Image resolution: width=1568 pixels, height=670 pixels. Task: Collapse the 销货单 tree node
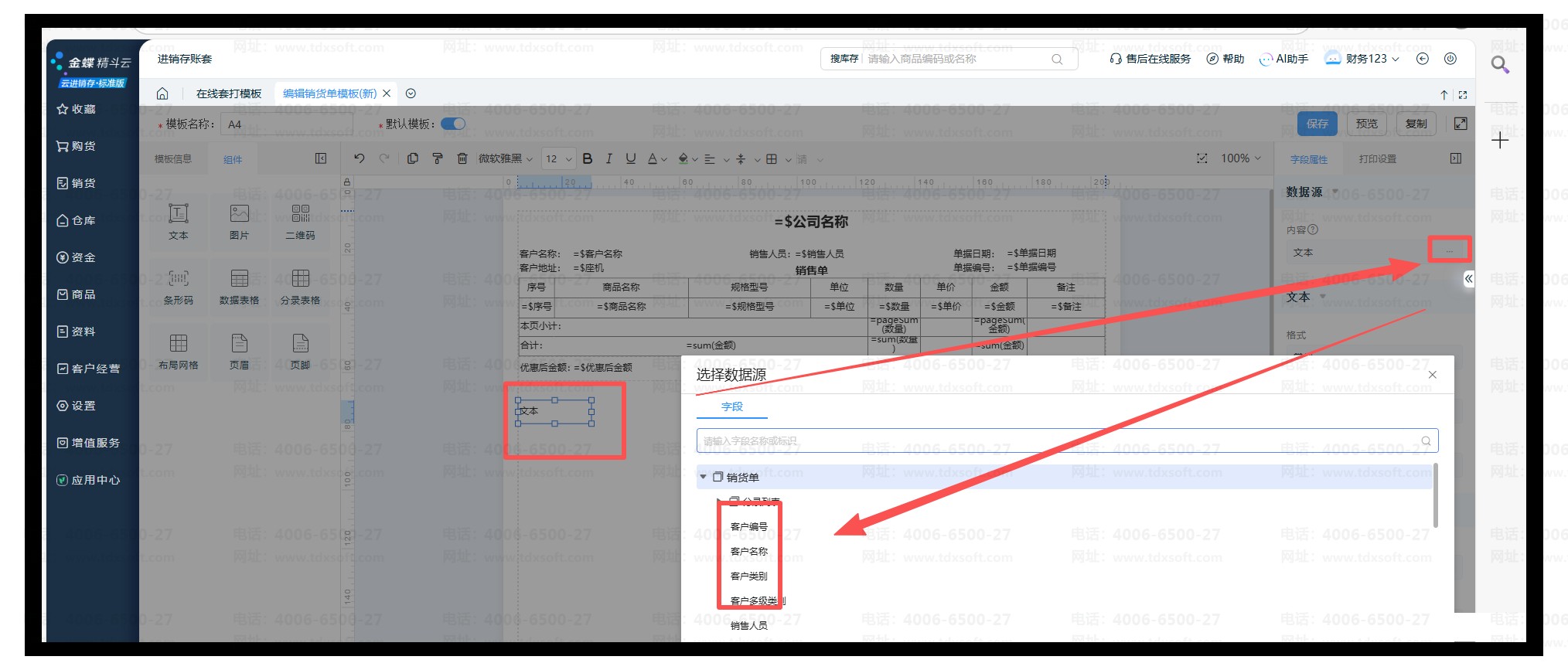[x=703, y=477]
